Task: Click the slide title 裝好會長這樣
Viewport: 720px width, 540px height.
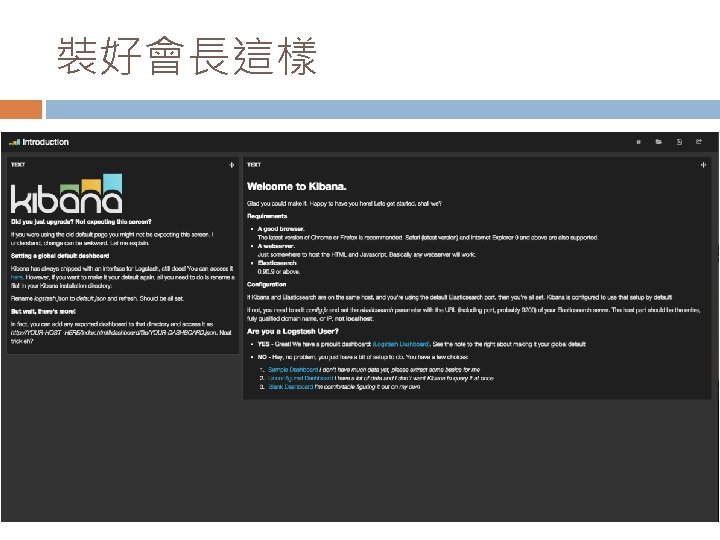Action: 187,56
